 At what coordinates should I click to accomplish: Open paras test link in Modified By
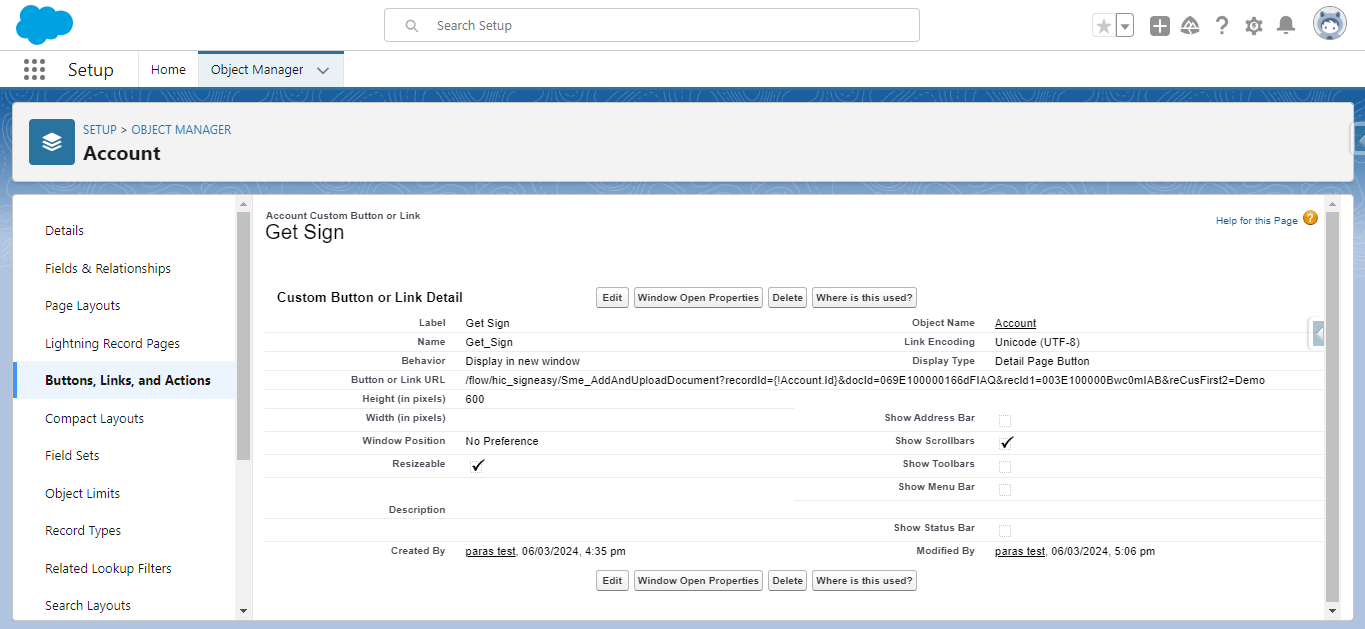click(x=1020, y=551)
